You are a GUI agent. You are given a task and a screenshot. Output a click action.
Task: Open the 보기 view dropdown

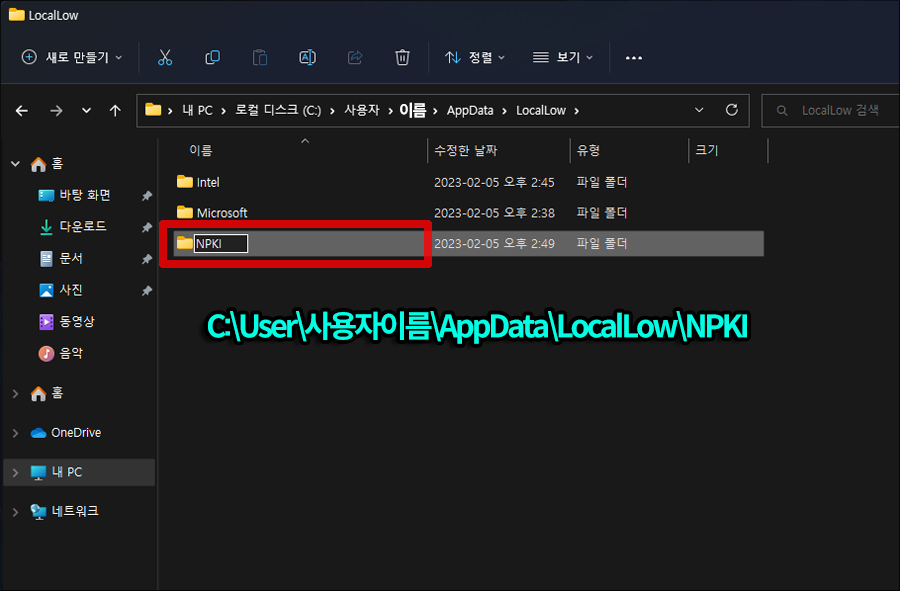point(563,57)
